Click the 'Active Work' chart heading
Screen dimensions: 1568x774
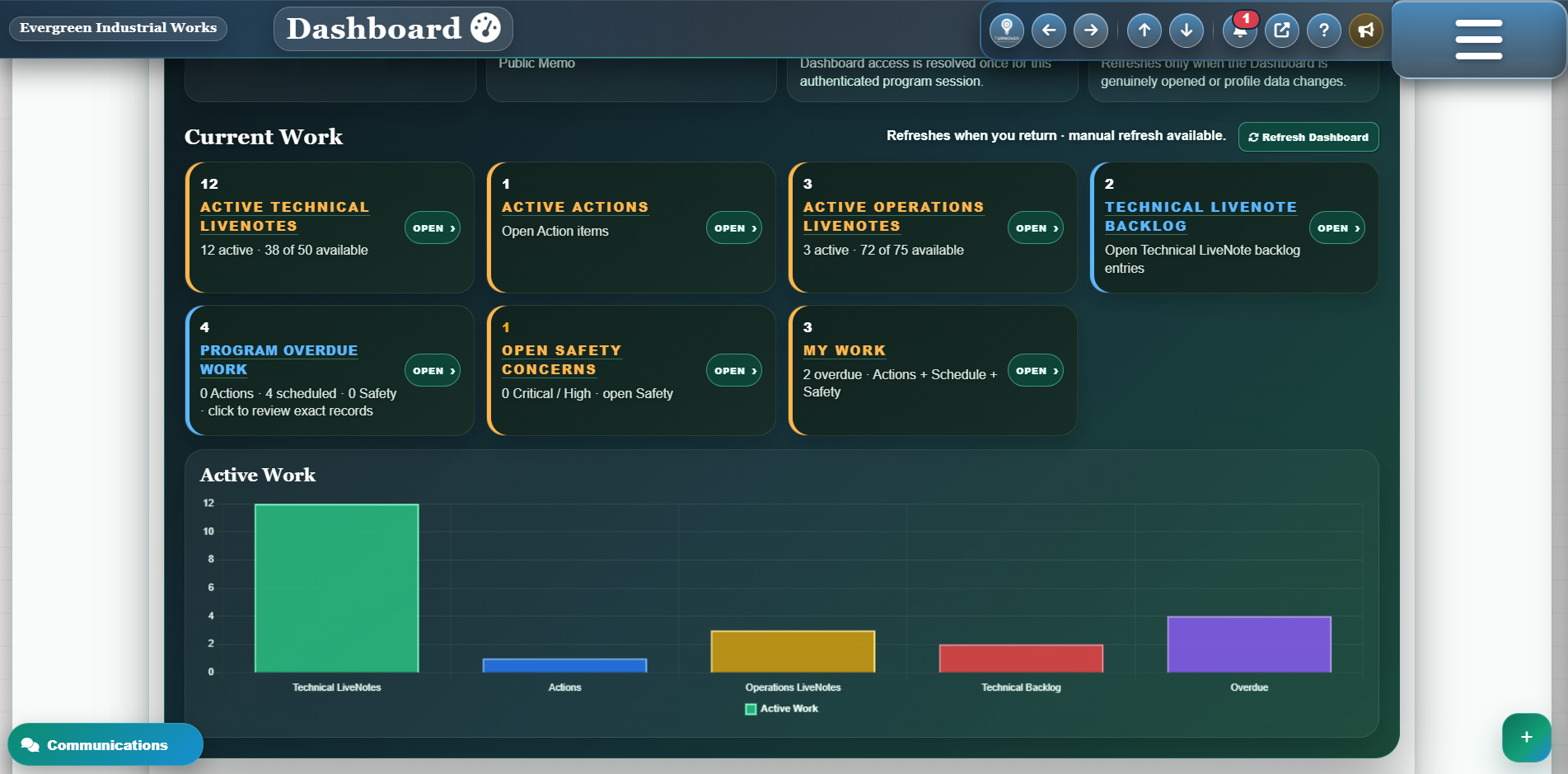(258, 475)
